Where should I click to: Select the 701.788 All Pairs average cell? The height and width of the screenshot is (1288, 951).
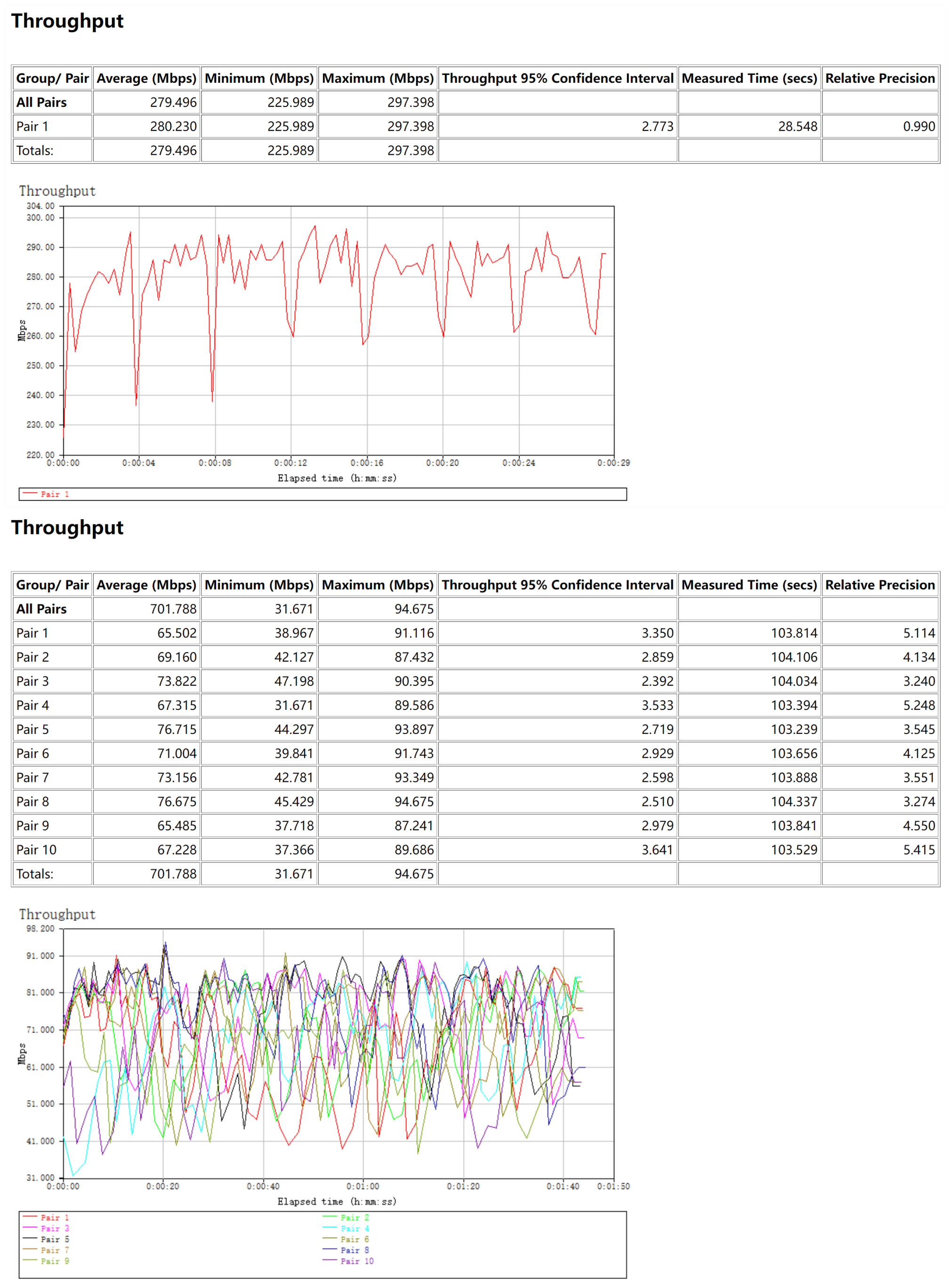tap(173, 609)
